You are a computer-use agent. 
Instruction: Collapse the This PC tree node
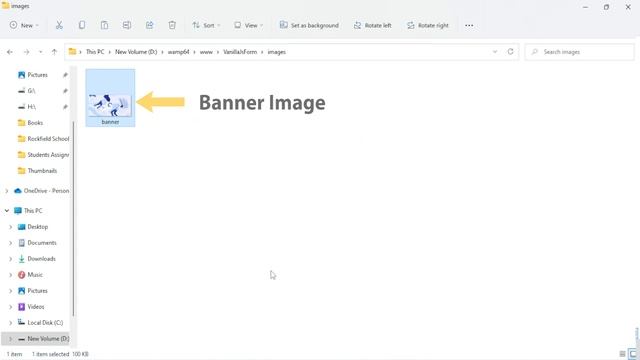pos(7,211)
